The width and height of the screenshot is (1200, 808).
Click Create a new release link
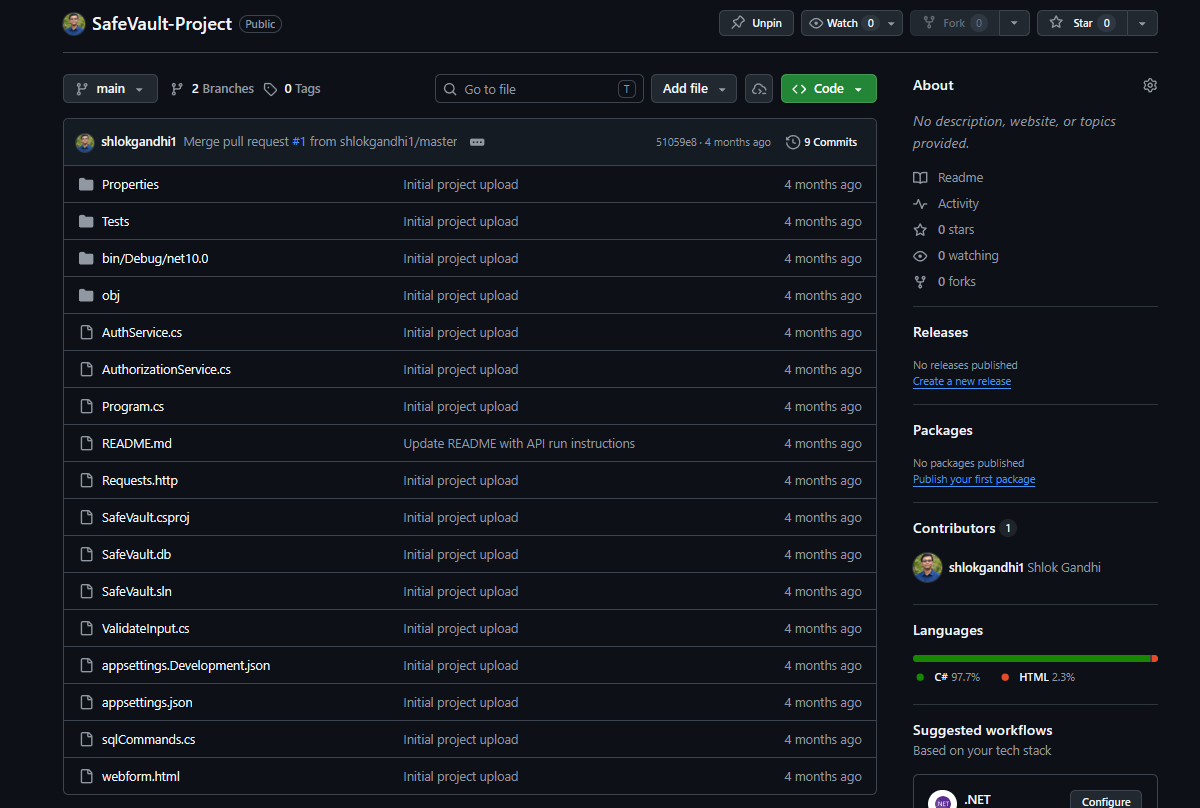962,381
